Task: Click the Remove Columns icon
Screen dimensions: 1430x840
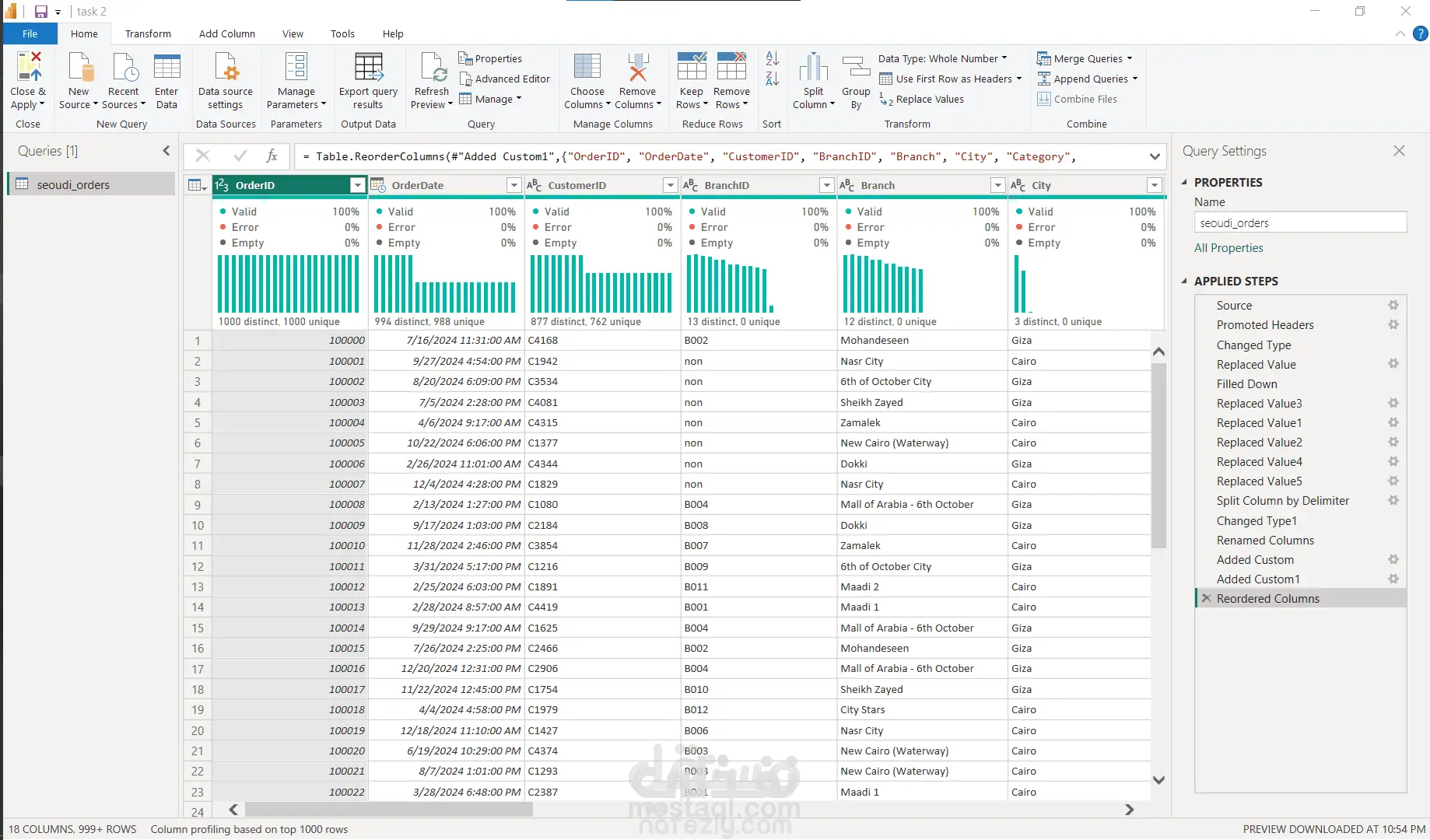Action: pyautogui.click(x=637, y=68)
